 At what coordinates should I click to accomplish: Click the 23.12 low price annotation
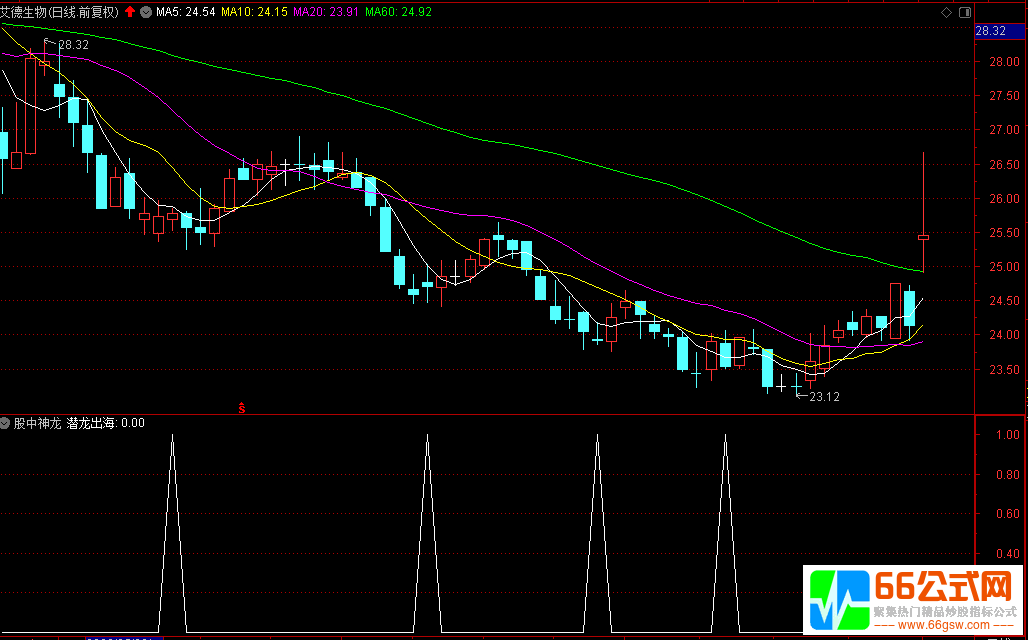click(824, 396)
